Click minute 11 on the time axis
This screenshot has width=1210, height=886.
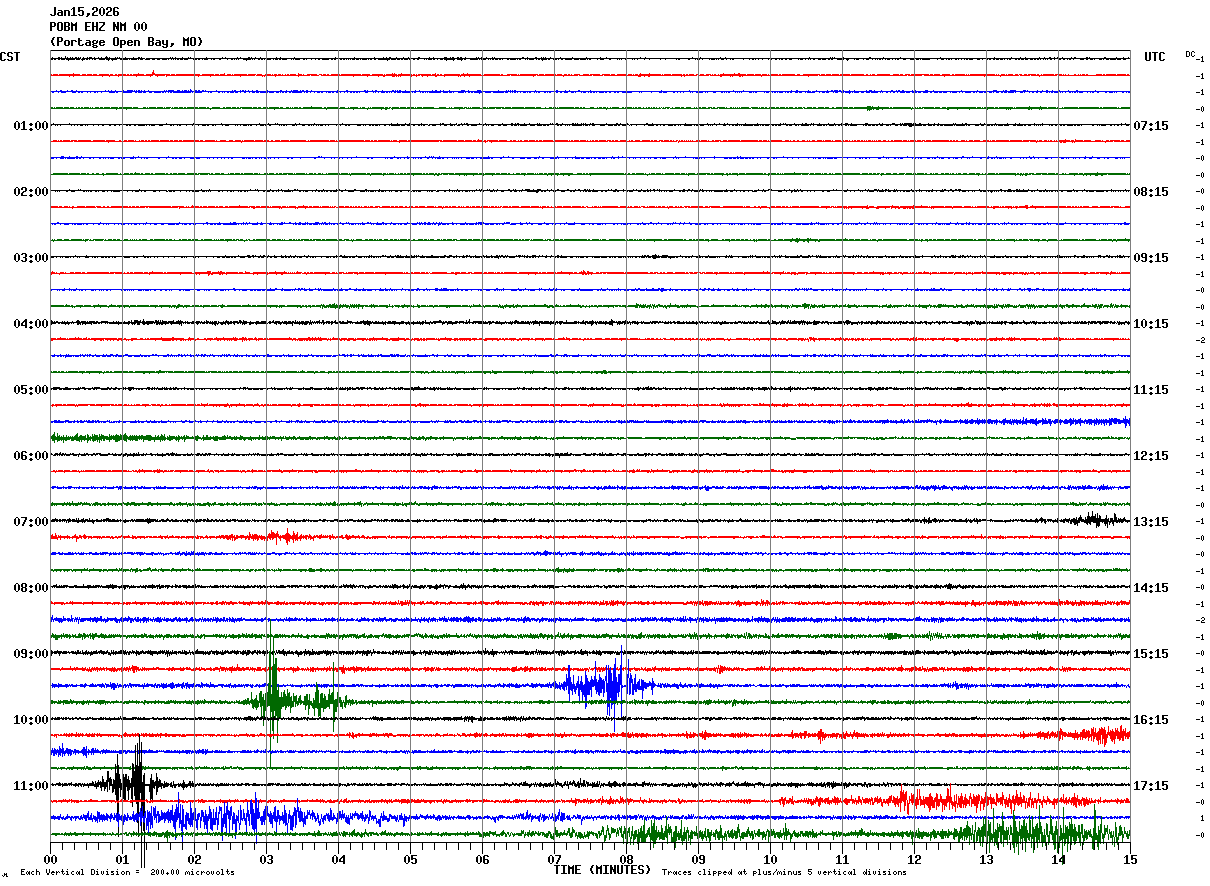842,859
